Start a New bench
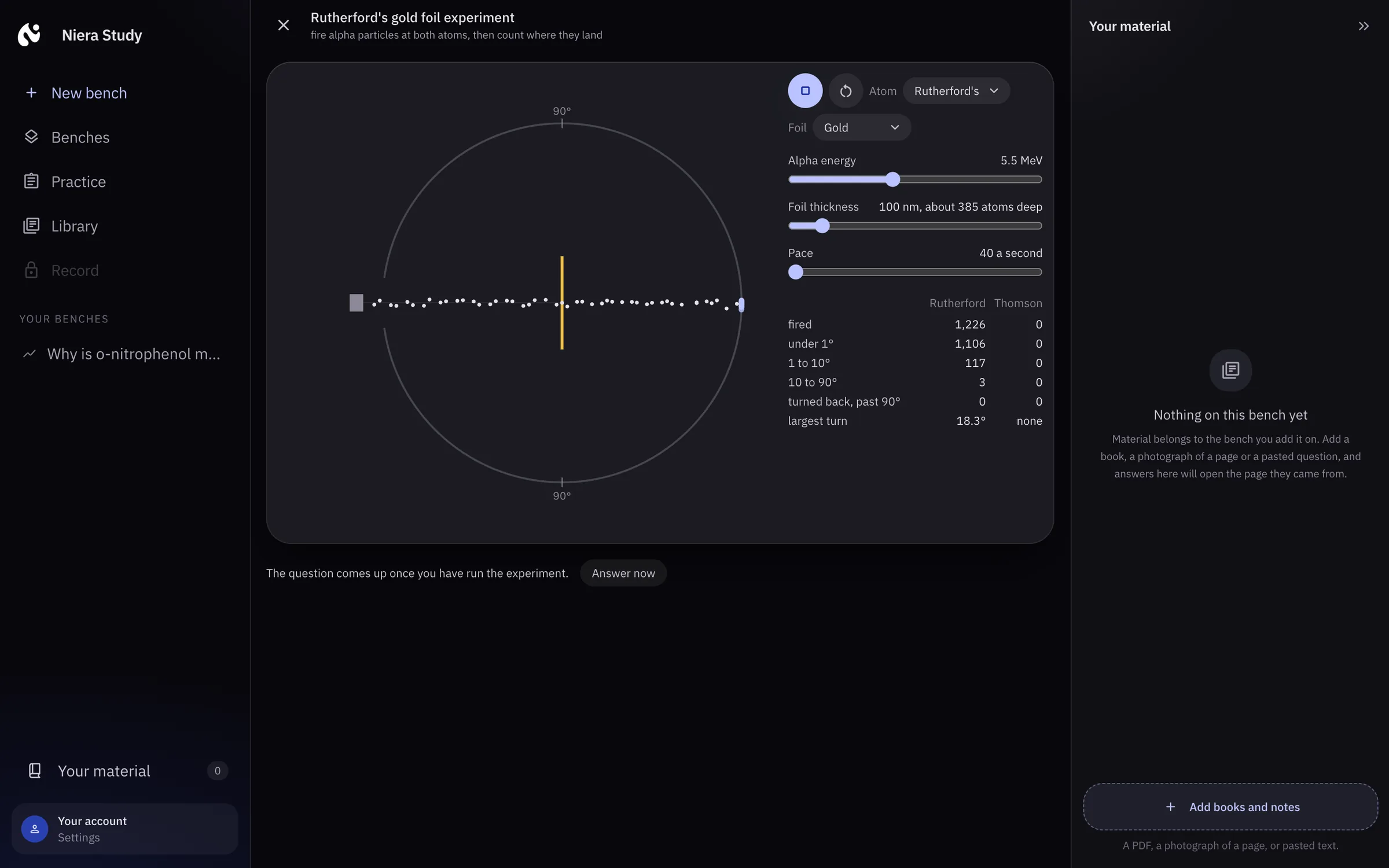Image resolution: width=1389 pixels, height=868 pixels. point(125,93)
